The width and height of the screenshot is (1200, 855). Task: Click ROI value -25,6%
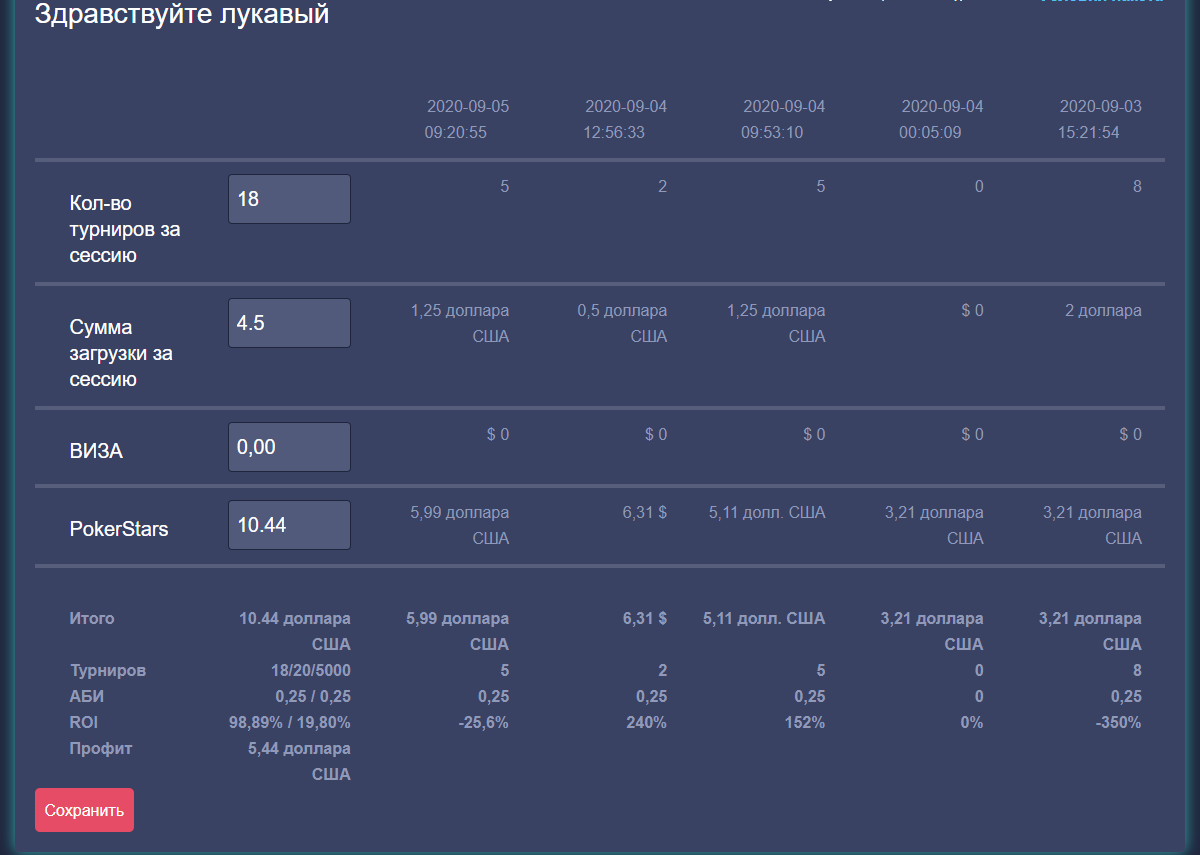tap(483, 722)
